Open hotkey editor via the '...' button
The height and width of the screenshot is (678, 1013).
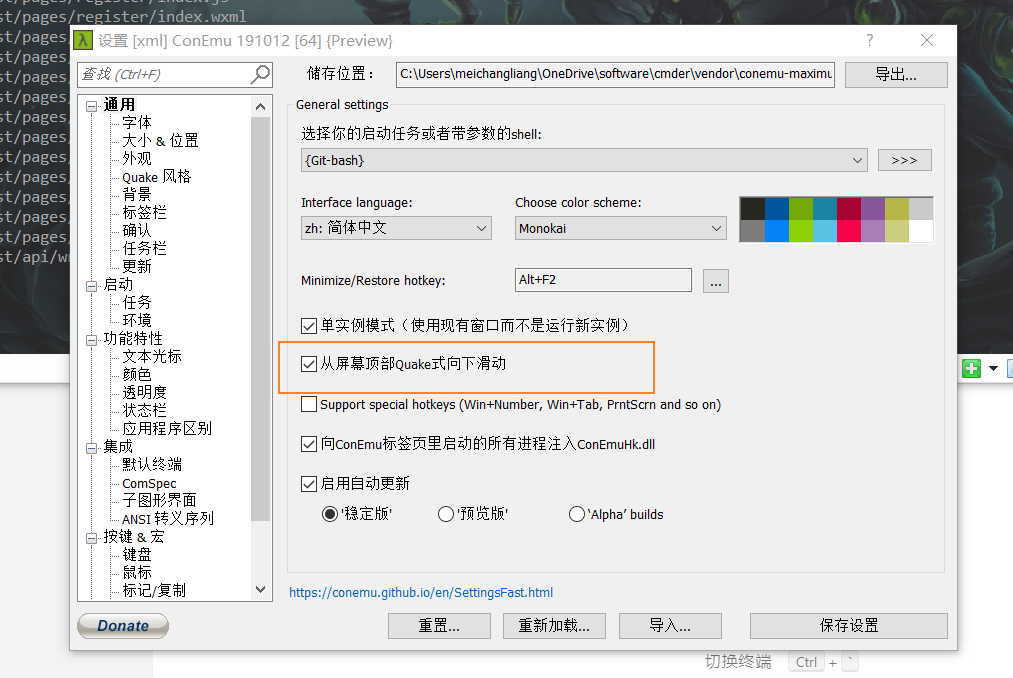[715, 280]
